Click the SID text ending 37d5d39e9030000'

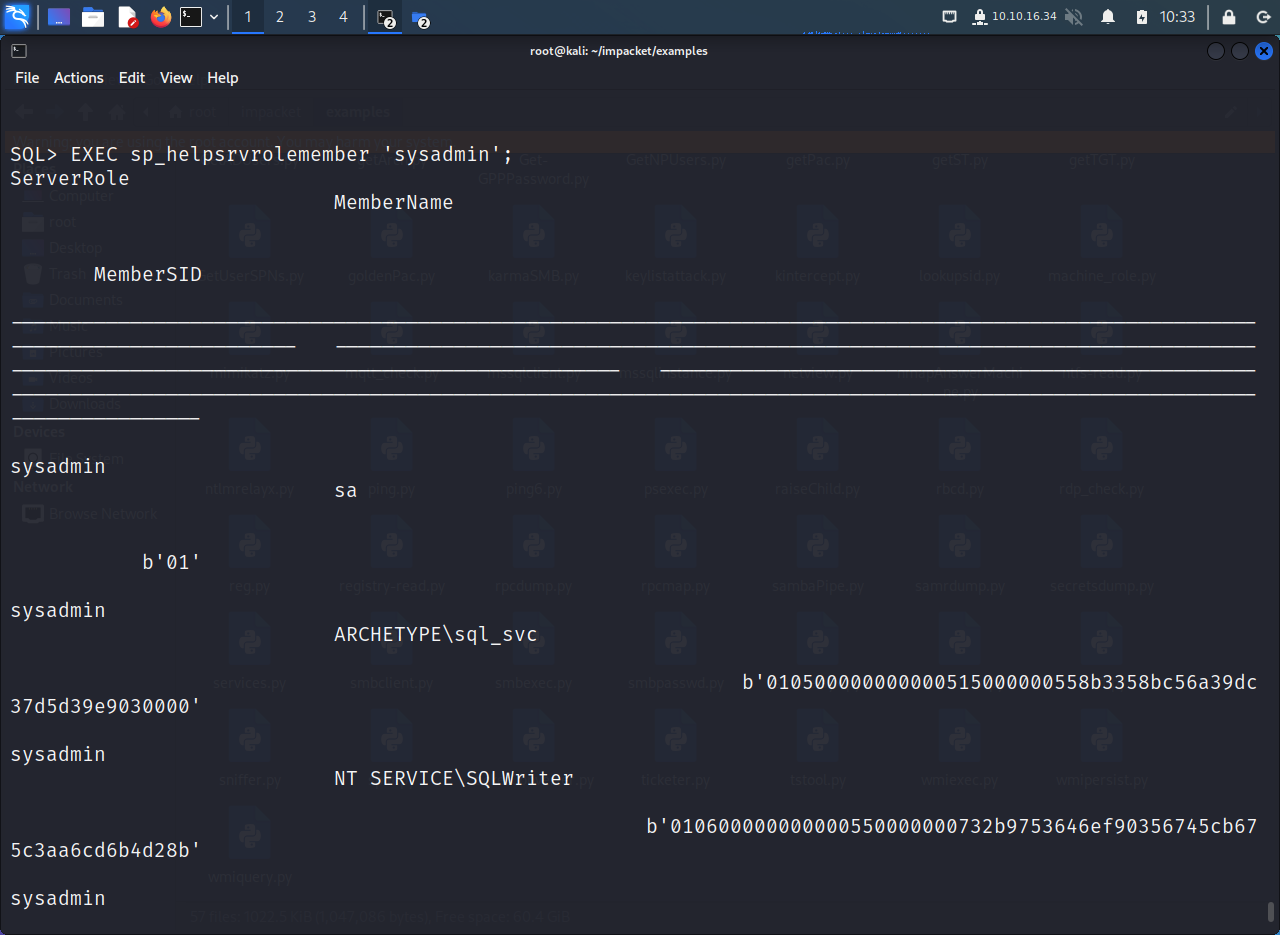(106, 707)
